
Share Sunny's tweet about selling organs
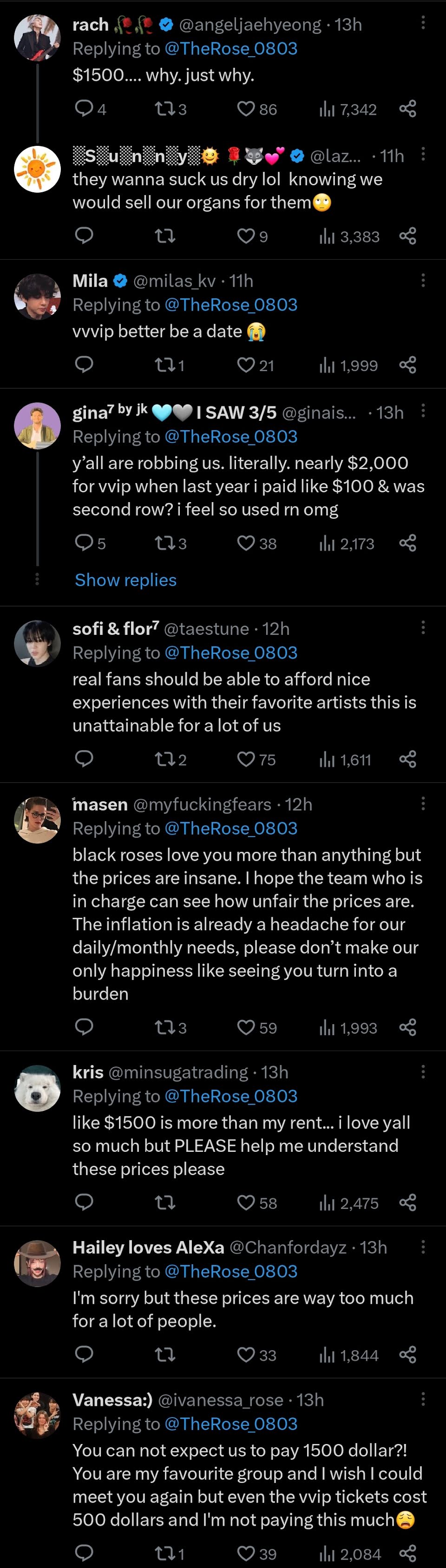point(407,236)
